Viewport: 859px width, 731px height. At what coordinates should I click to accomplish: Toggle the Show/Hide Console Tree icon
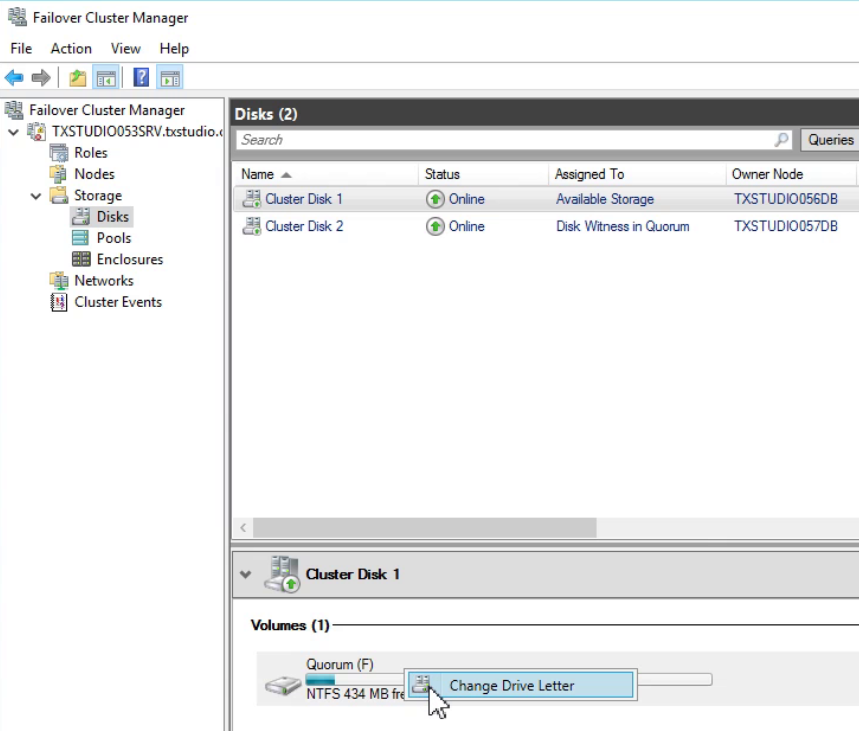coord(106,78)
